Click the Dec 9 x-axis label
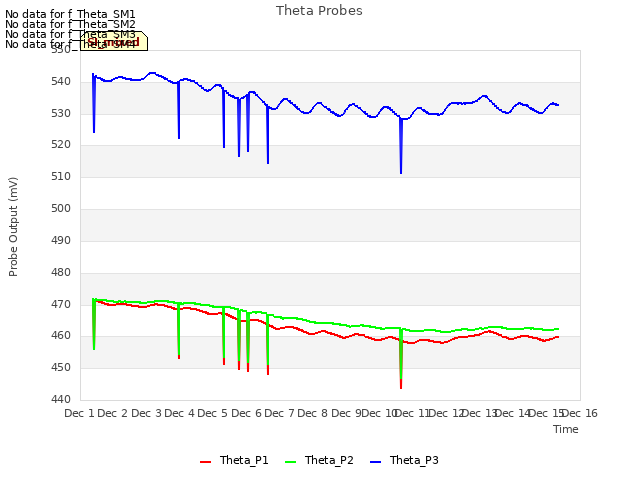The image size is (640, 480). tap(346, 413)
